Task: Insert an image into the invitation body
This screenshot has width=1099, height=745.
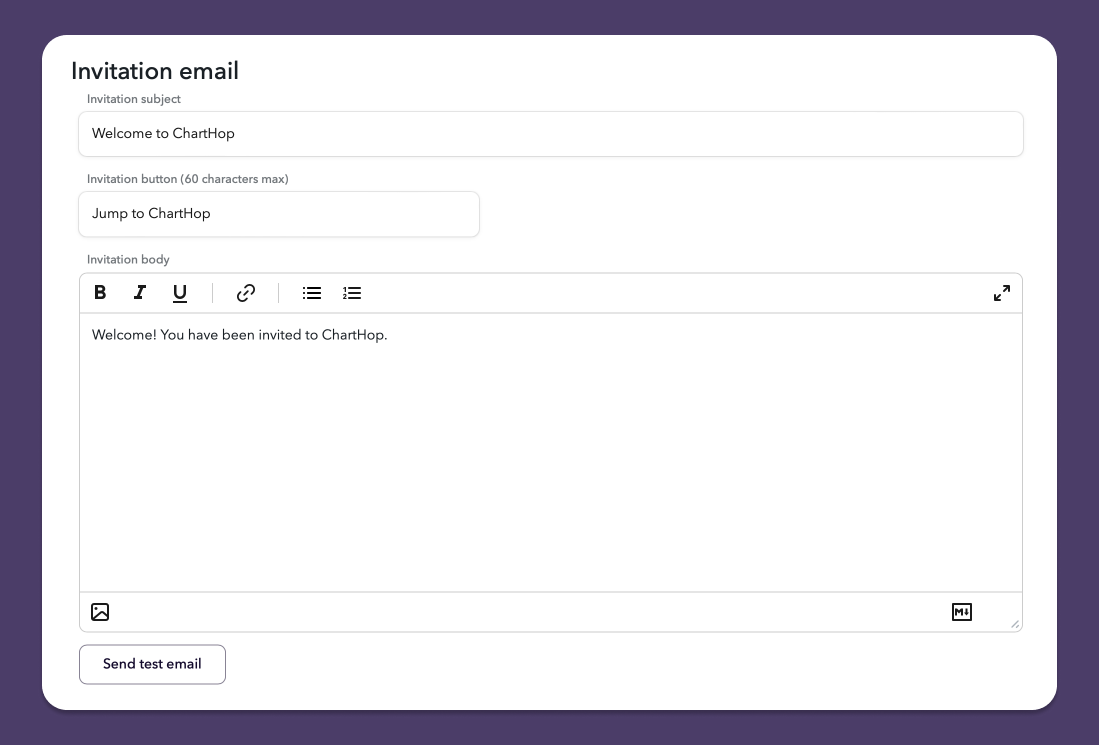Action: (x=100, y=612)
